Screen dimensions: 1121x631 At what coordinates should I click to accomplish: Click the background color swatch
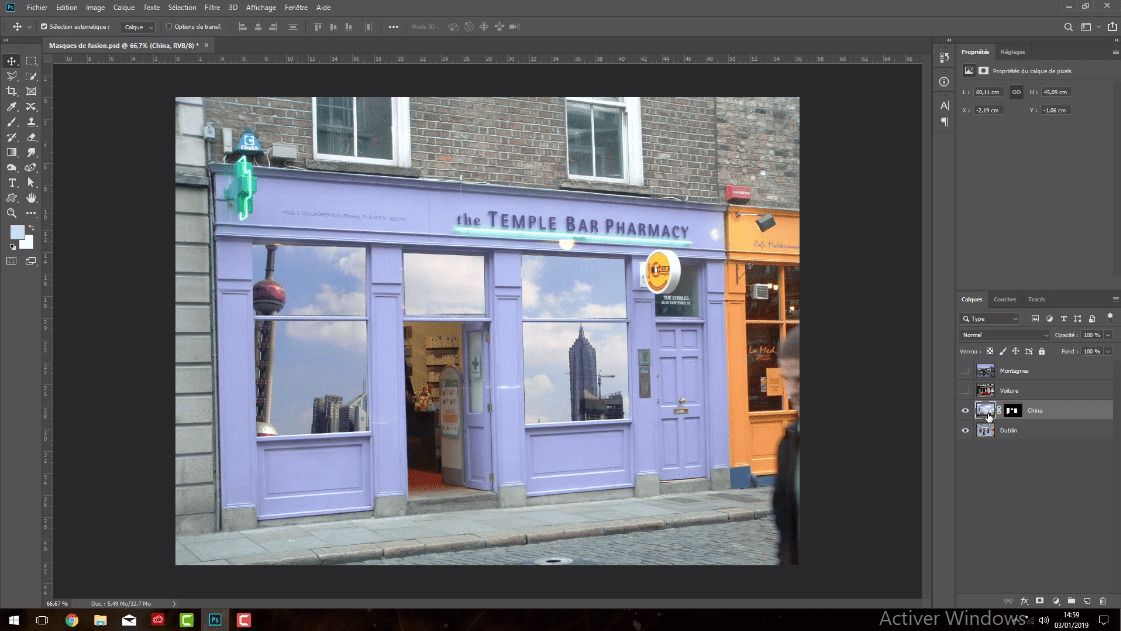click(x=27, y=244)
